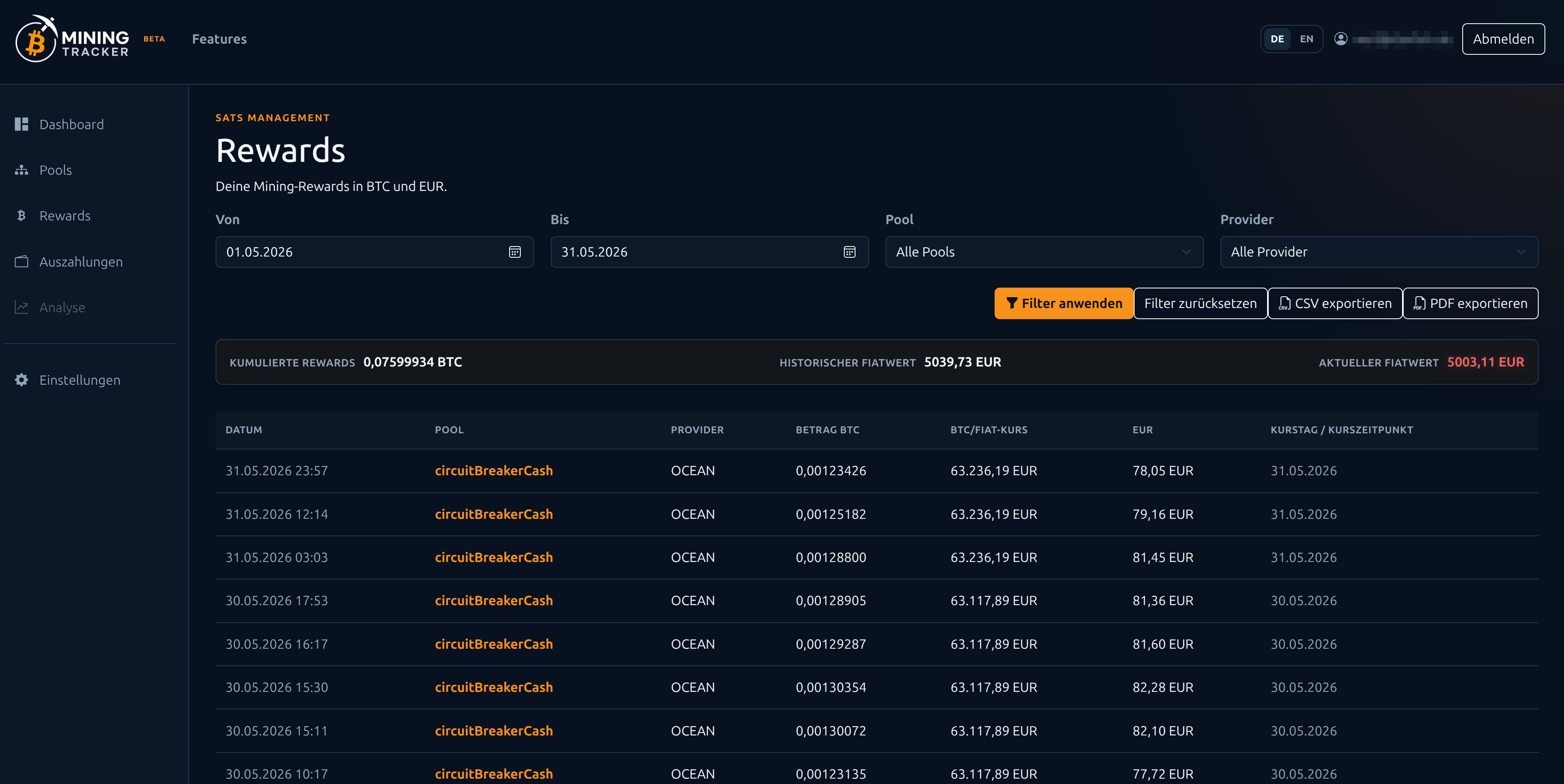Switch language to DE
The width and height of the screenshot is (1564, 784).
click(1277, 39)
